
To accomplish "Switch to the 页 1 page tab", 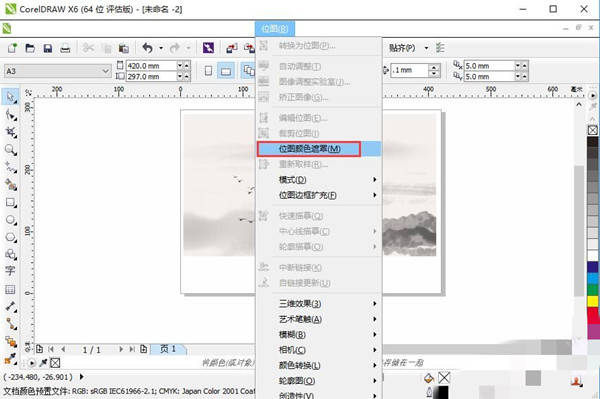I will coord(168,349).
